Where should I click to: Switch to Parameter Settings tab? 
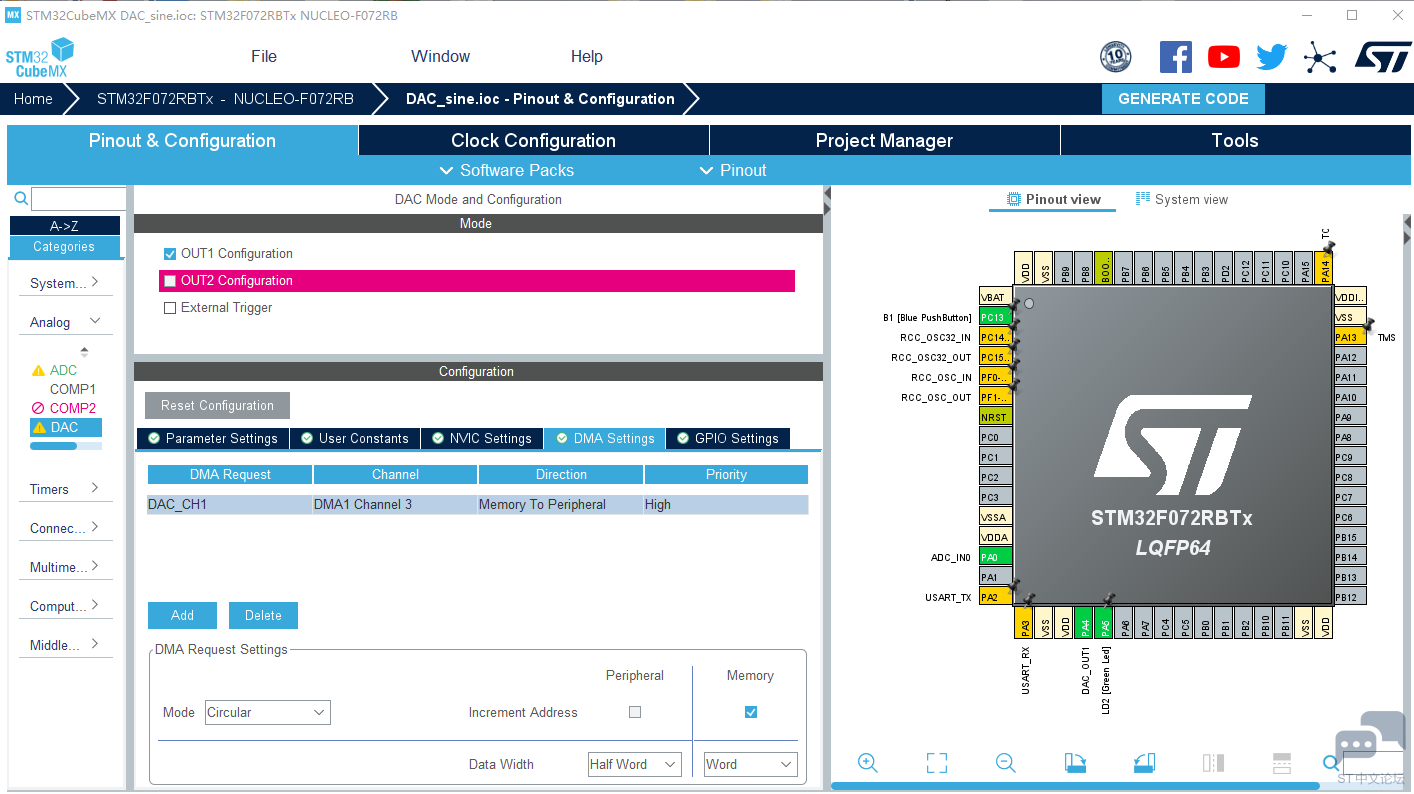(213, 439)
